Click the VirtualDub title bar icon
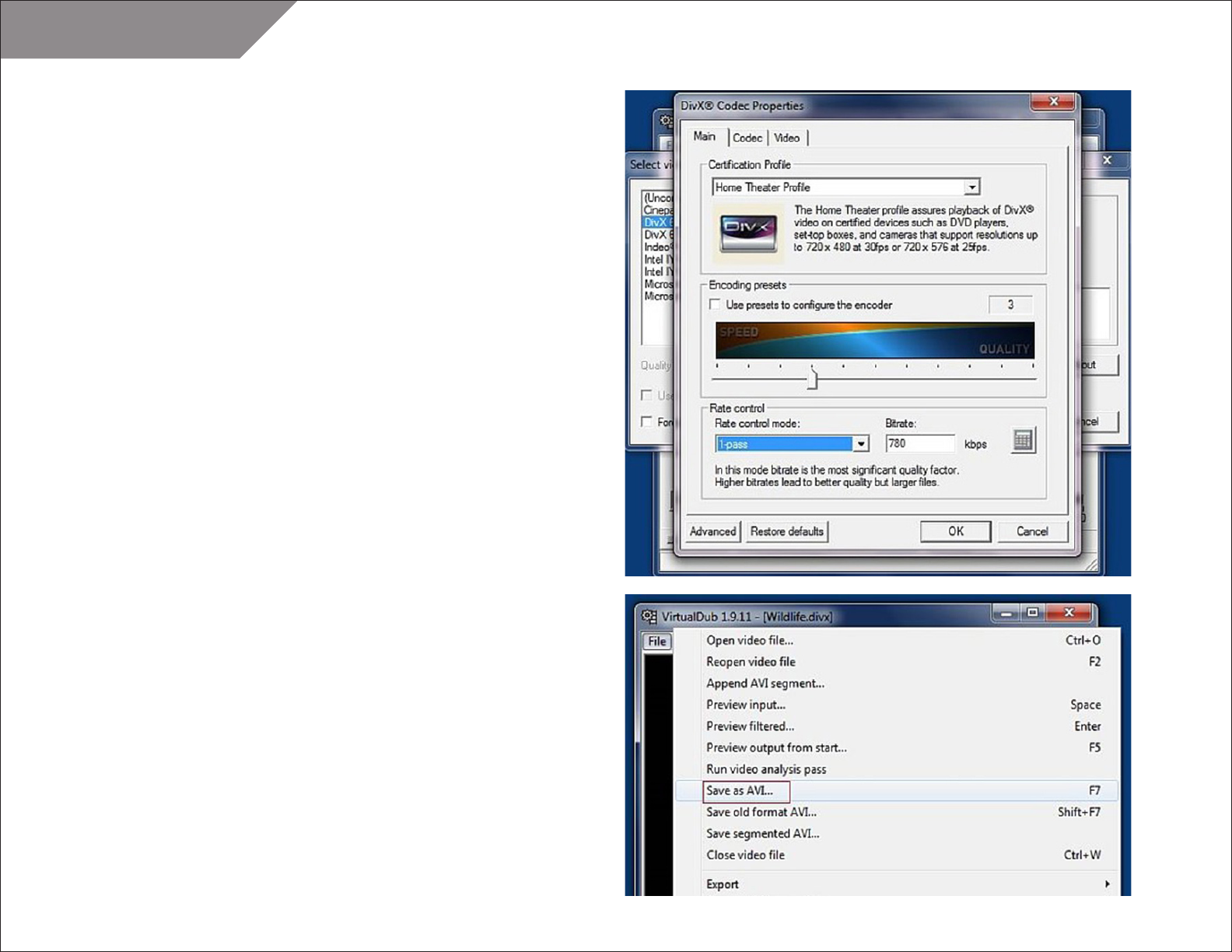 coord(649,616)
